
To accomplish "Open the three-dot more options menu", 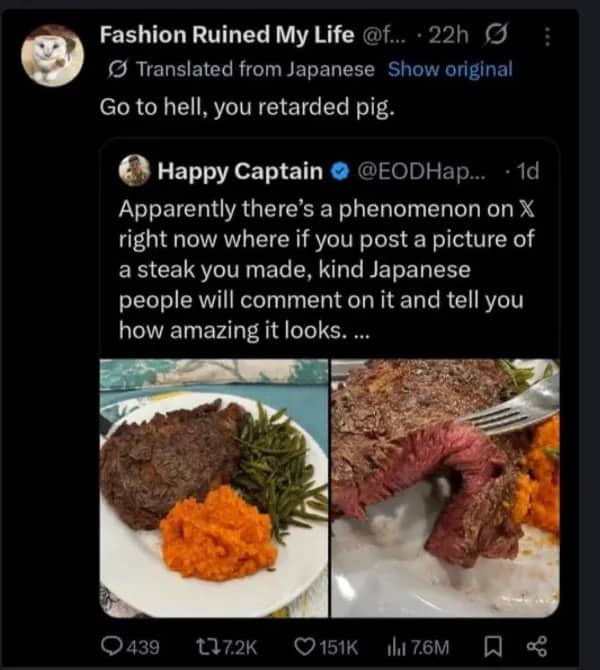I will point(547,37).
